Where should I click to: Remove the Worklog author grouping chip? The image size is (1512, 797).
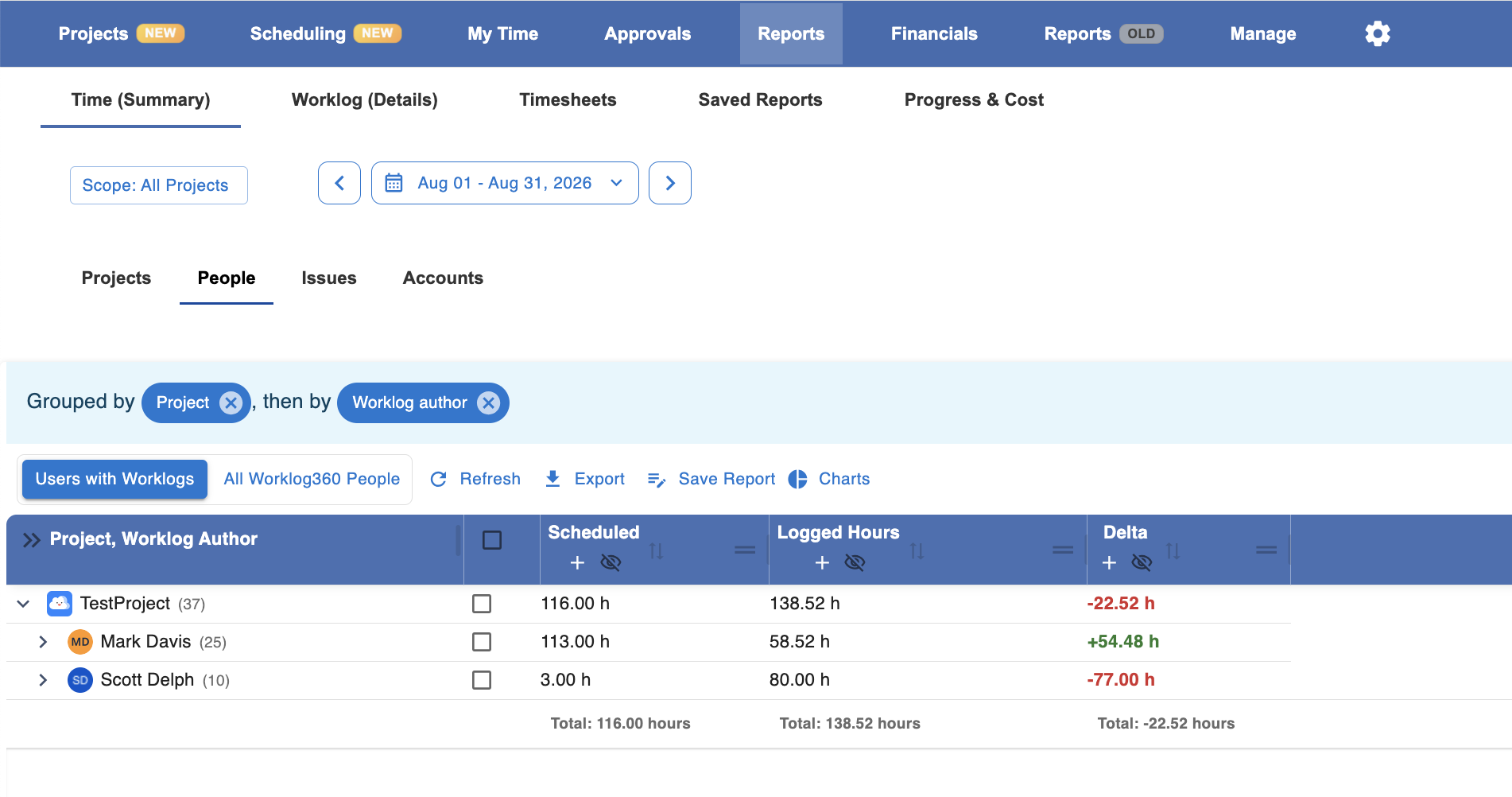pos(488,402)
